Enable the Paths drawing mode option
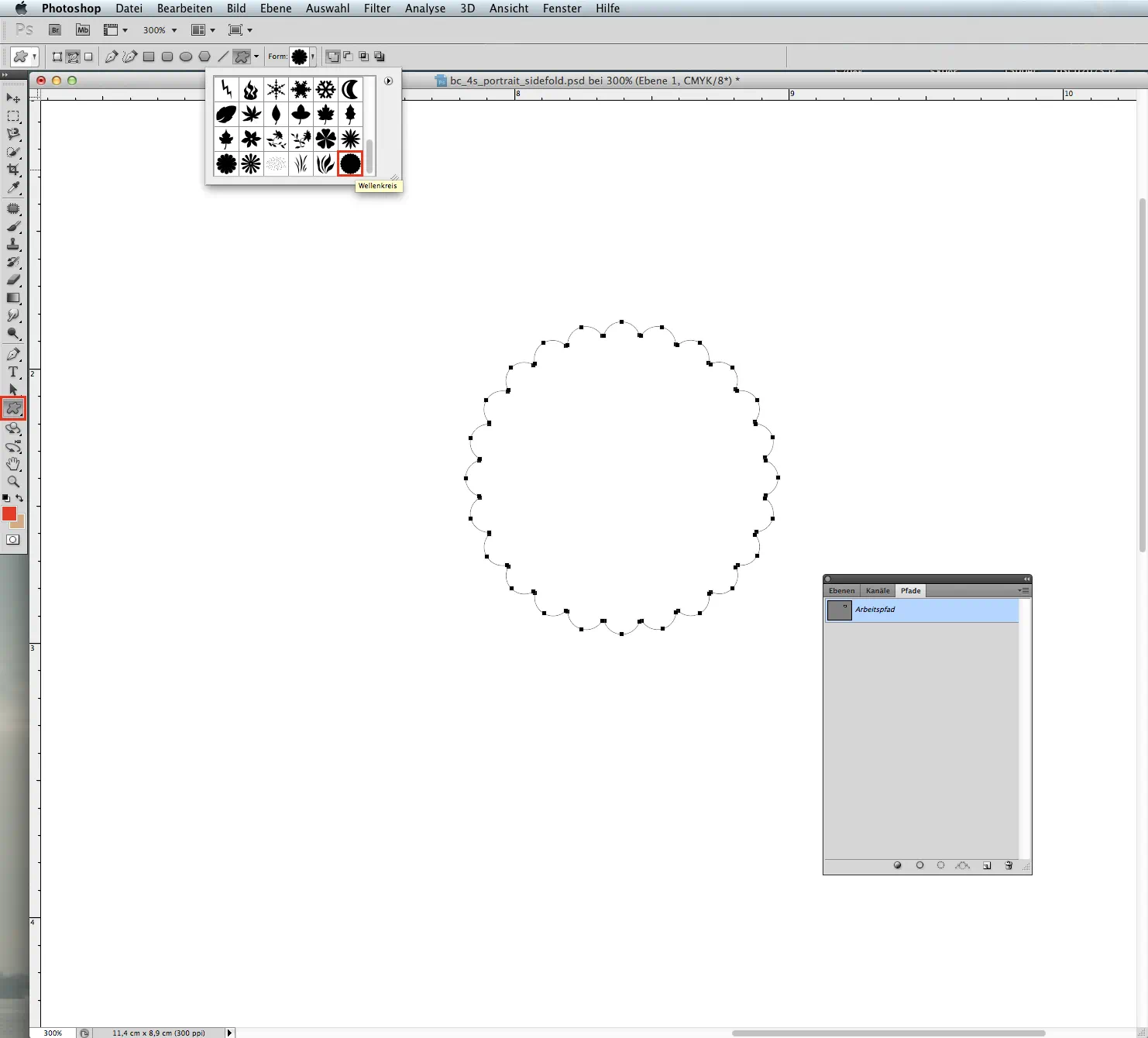The height and width of the screenshot is (1038, 1148). (x=73, y=57)
